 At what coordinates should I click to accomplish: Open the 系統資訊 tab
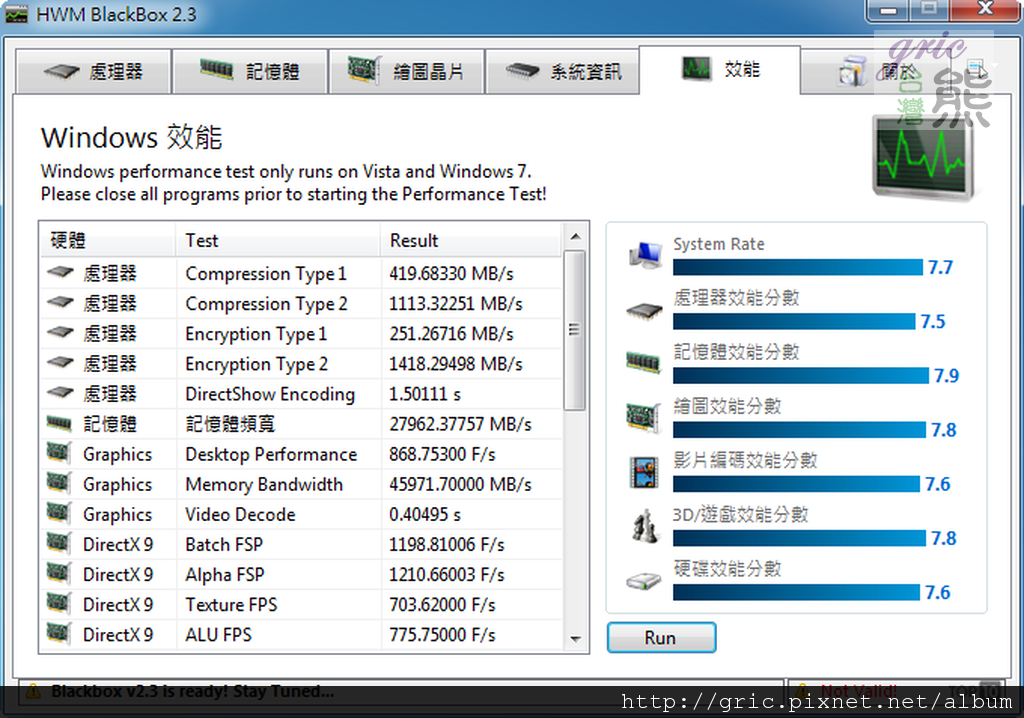pos(562,71)
